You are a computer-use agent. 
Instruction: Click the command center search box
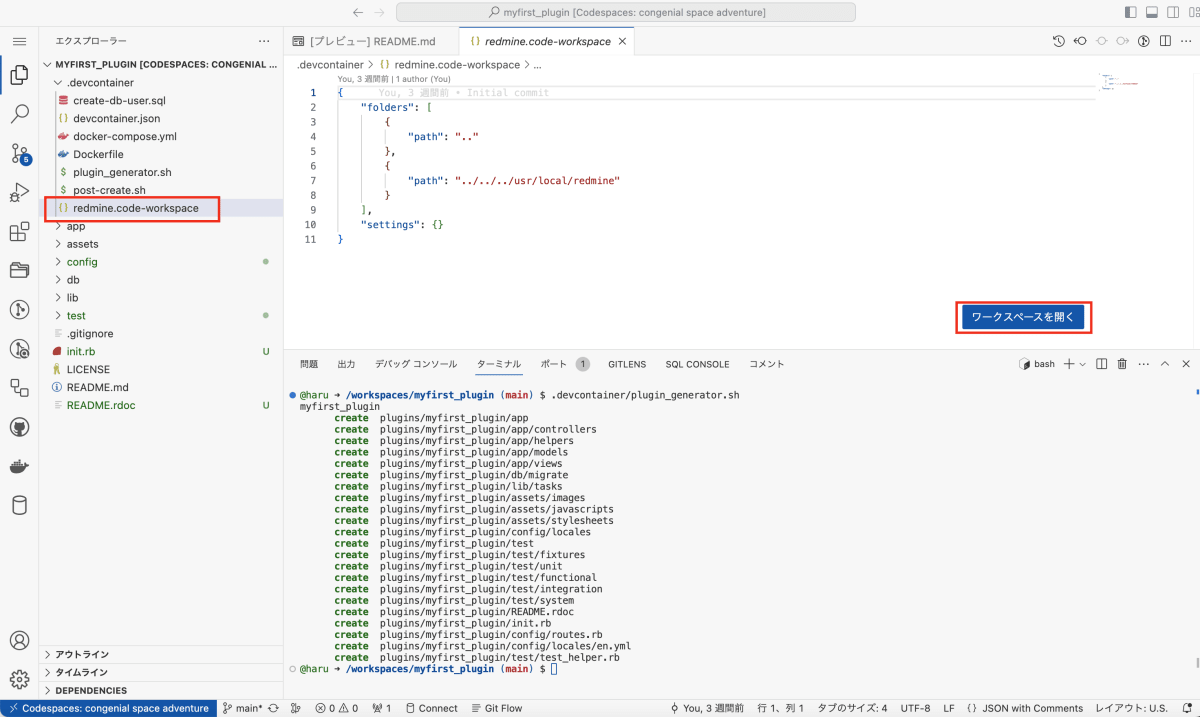pos(626,12)
